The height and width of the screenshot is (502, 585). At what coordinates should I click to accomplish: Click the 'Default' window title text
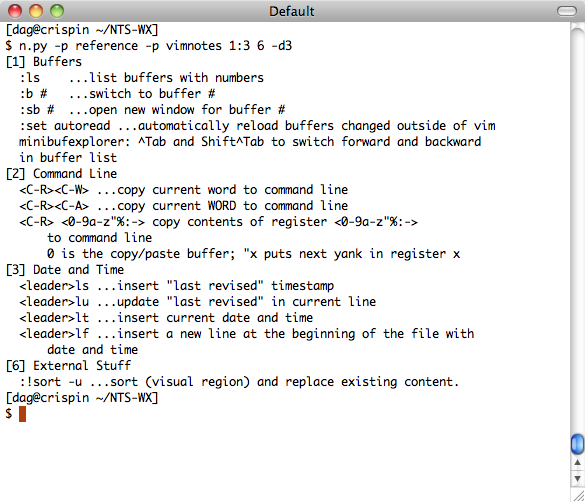coord(292,11)
